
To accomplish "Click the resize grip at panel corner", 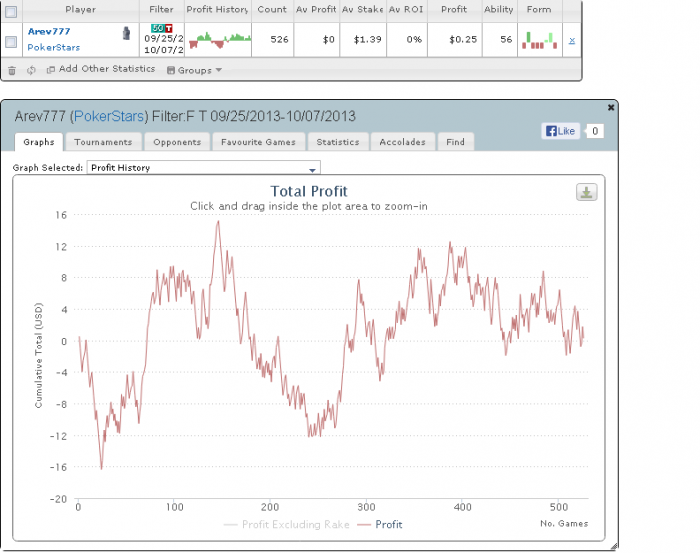I will click(x=614, y=546).
